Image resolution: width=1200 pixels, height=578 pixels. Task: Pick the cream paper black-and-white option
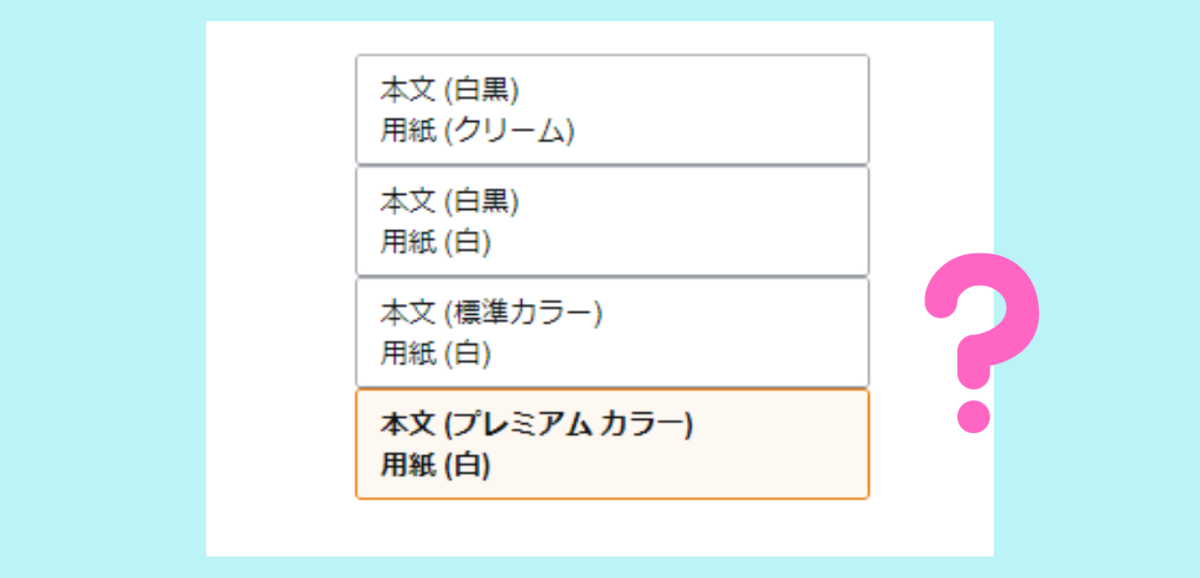pyautogui.click(x=612, y=108)
